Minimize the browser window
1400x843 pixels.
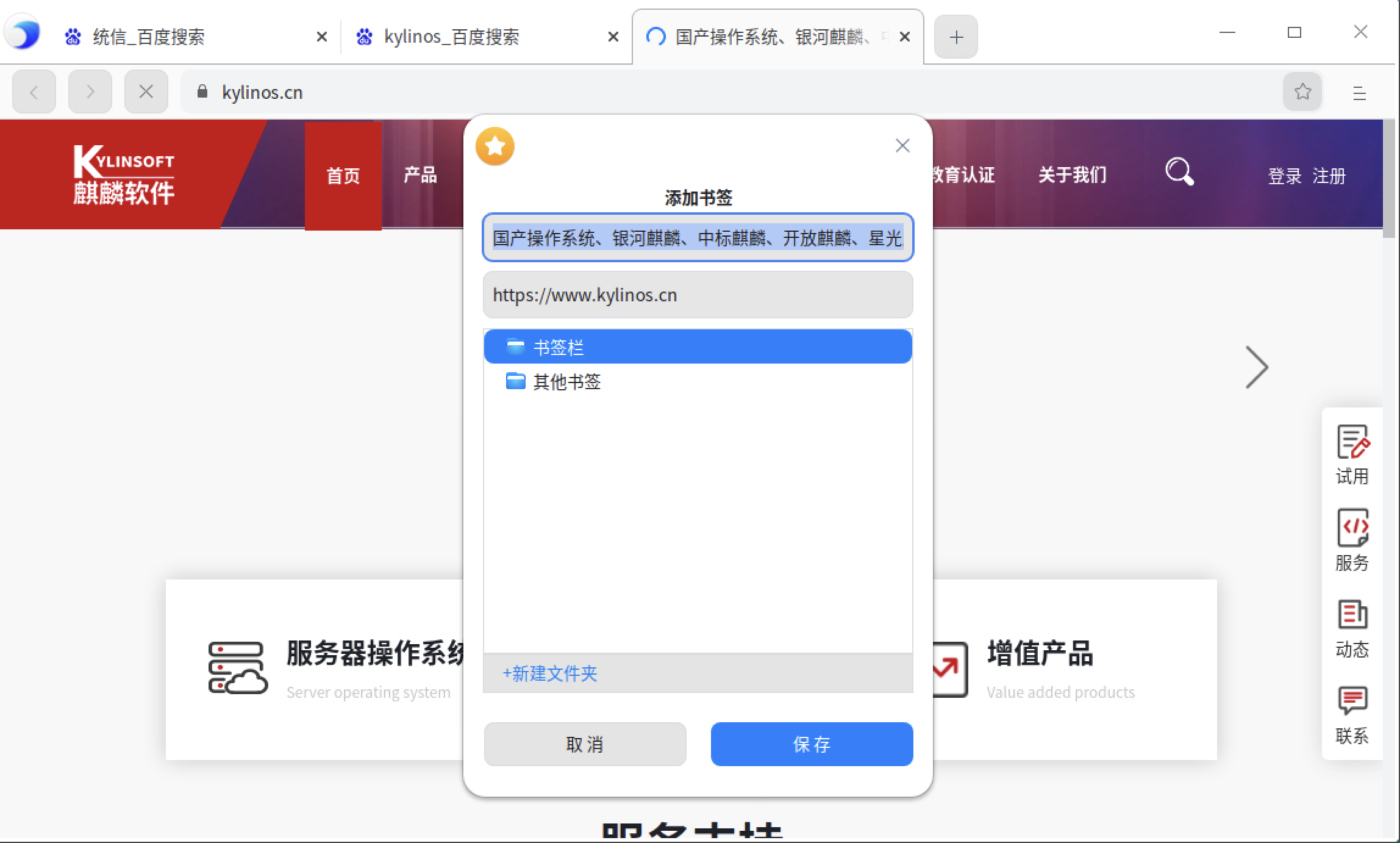click(1227, 32)
